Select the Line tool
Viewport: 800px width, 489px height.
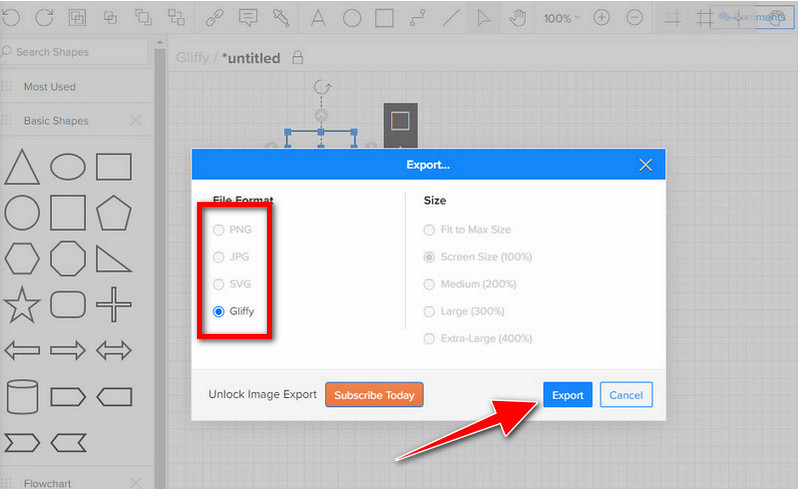click(452, 18)
